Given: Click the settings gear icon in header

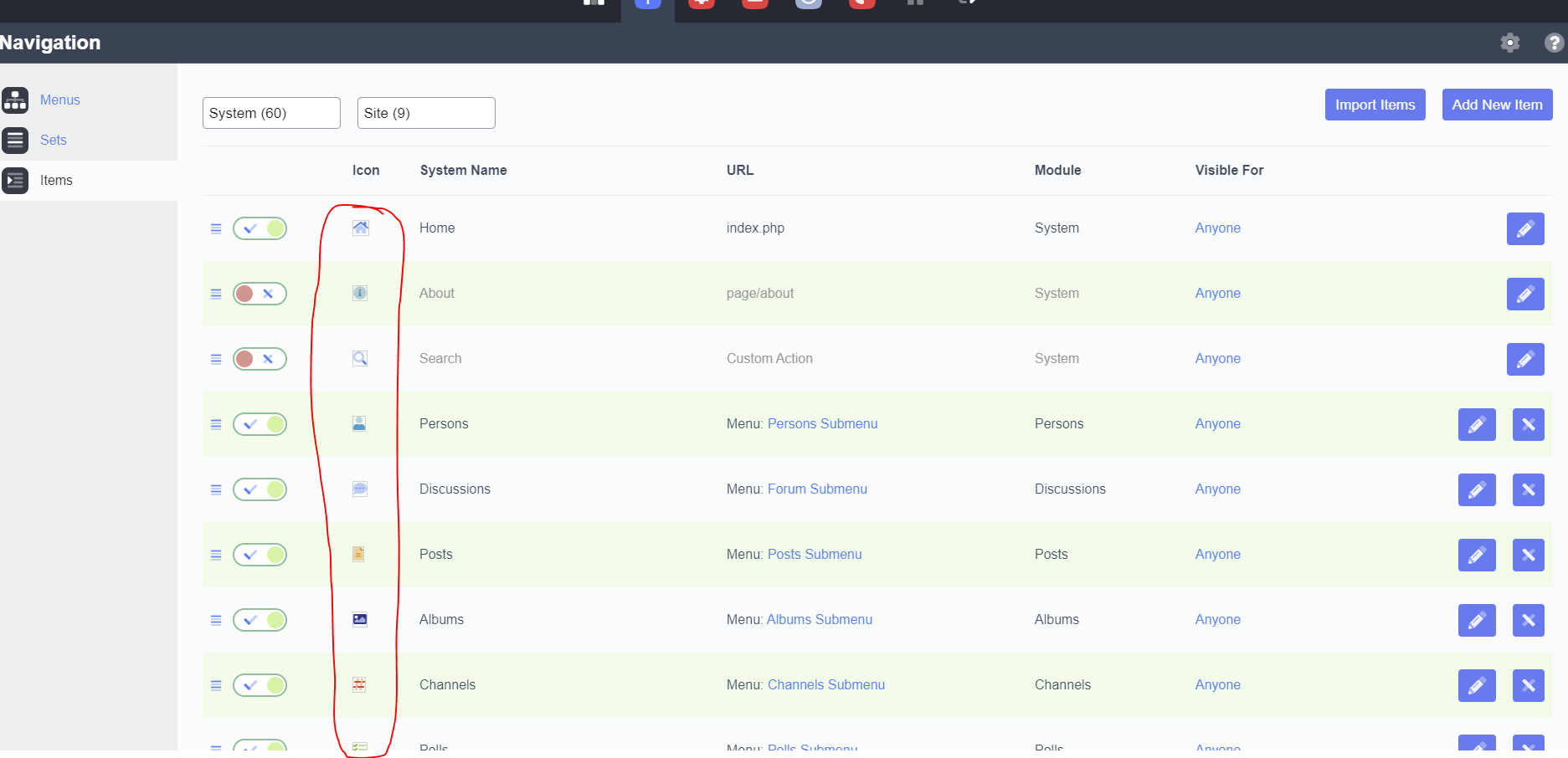Looking at the screenshot, I should (x=1509, y=43).
